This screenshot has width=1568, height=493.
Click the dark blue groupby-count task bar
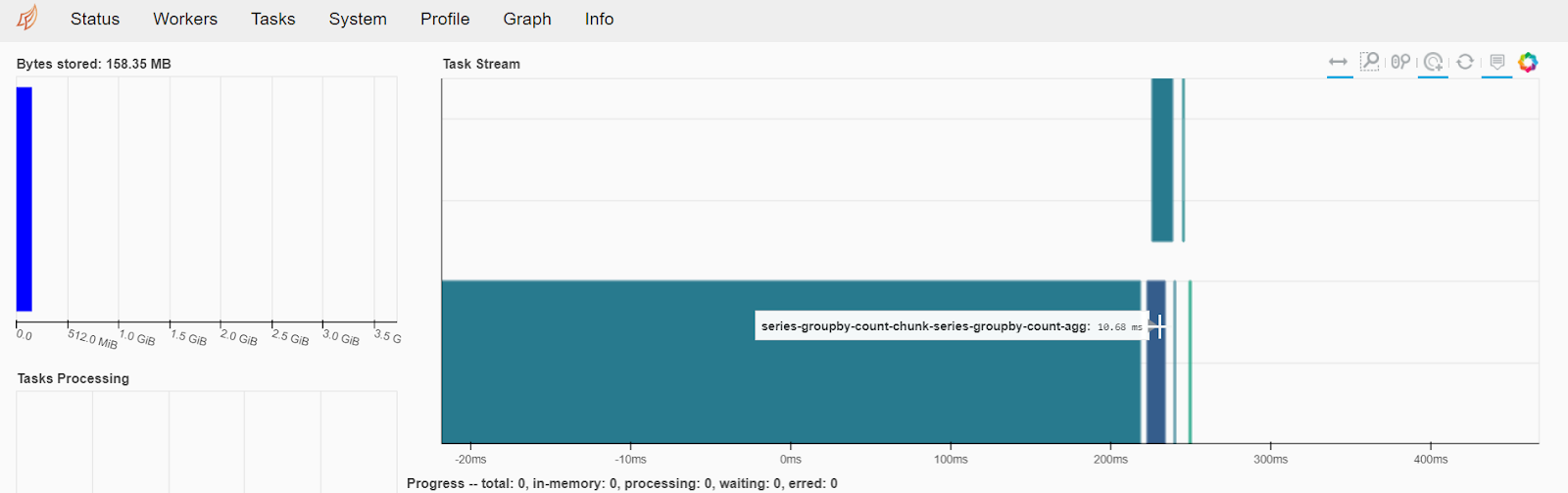1156,362
